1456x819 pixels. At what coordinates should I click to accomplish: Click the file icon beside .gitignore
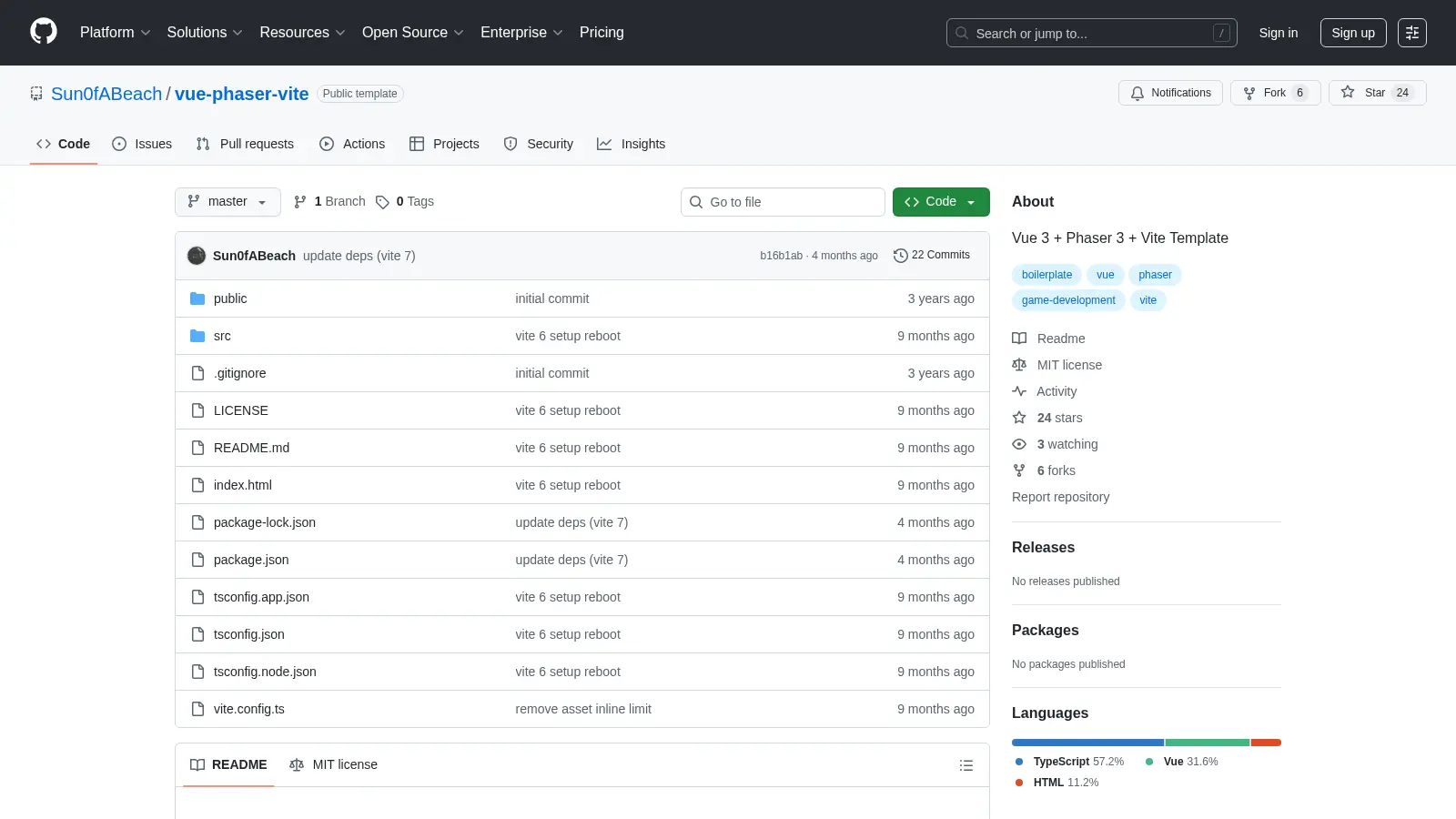pyautogui.click(x=197, y=373)
